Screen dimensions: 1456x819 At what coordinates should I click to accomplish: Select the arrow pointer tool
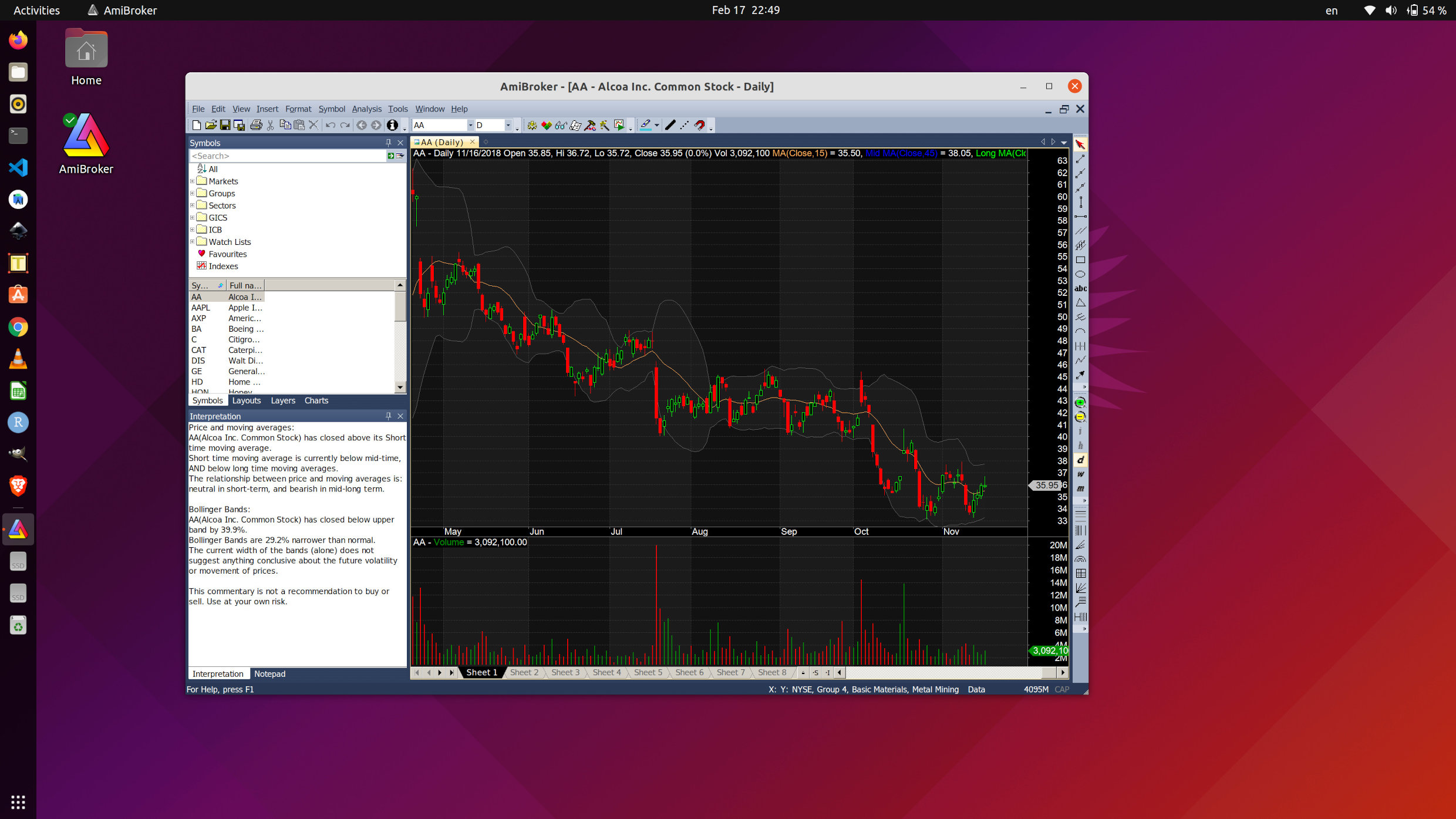point(1080,144)
